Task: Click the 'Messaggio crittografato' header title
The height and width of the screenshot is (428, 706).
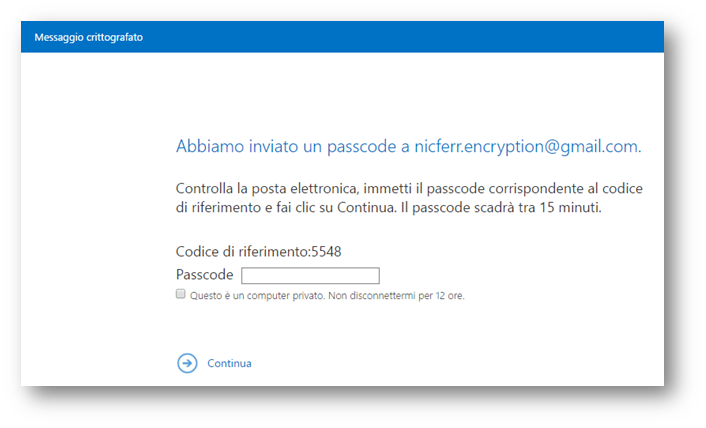Action: tap(87, 37)
